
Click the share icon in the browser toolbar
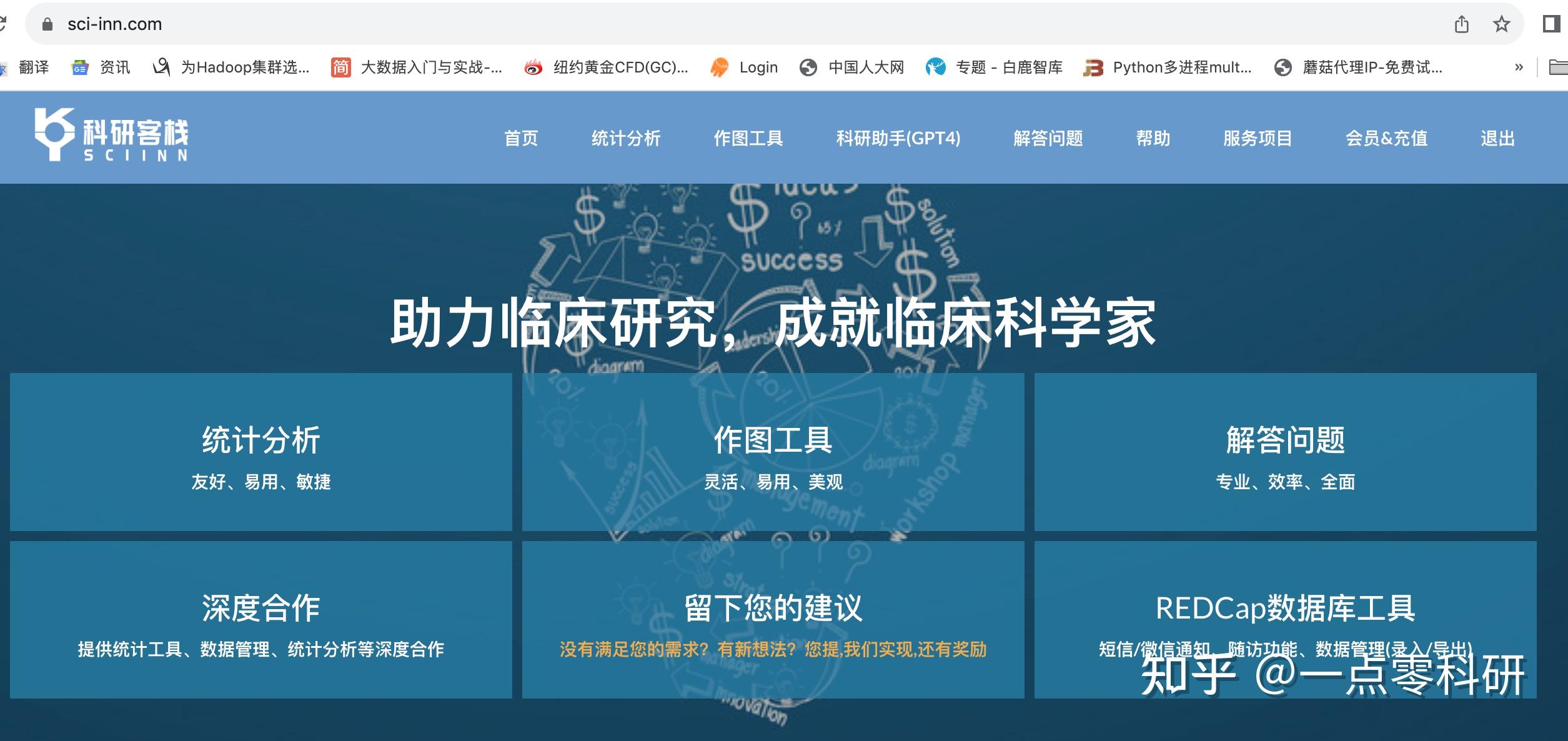(1462, 24)
